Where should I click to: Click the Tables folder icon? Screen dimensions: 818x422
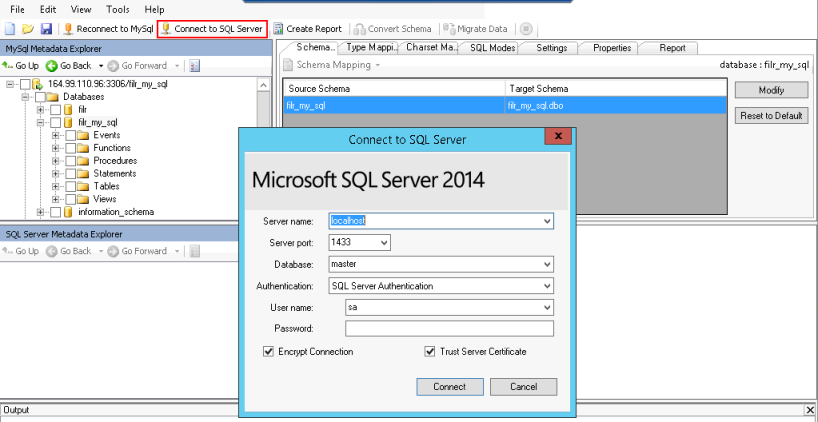click(x=83, y=186)
